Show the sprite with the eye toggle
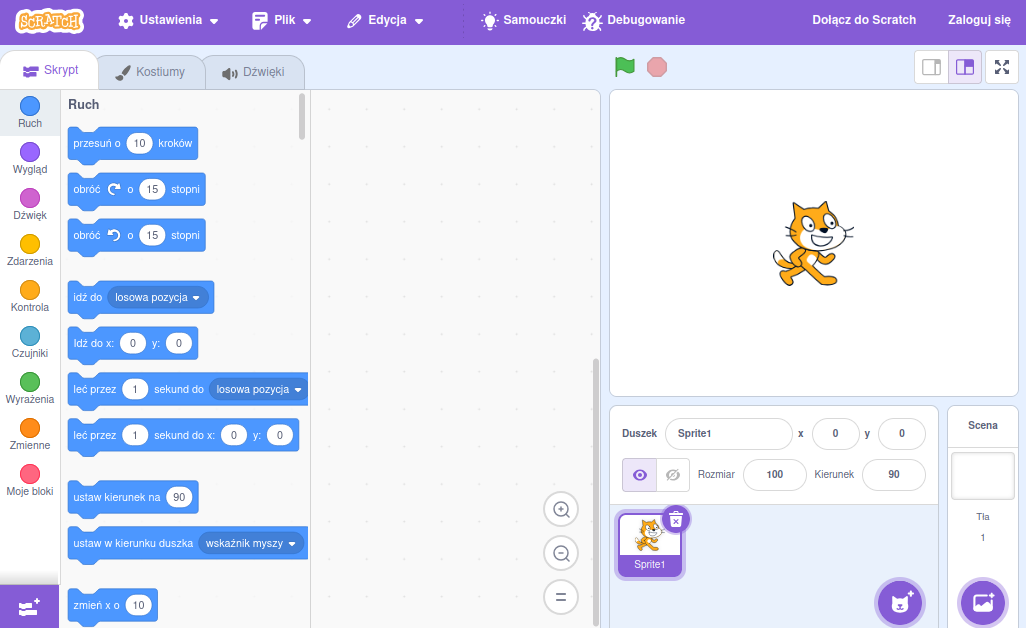The height and width of the screenshot is (628, 1026). (640, 475)
